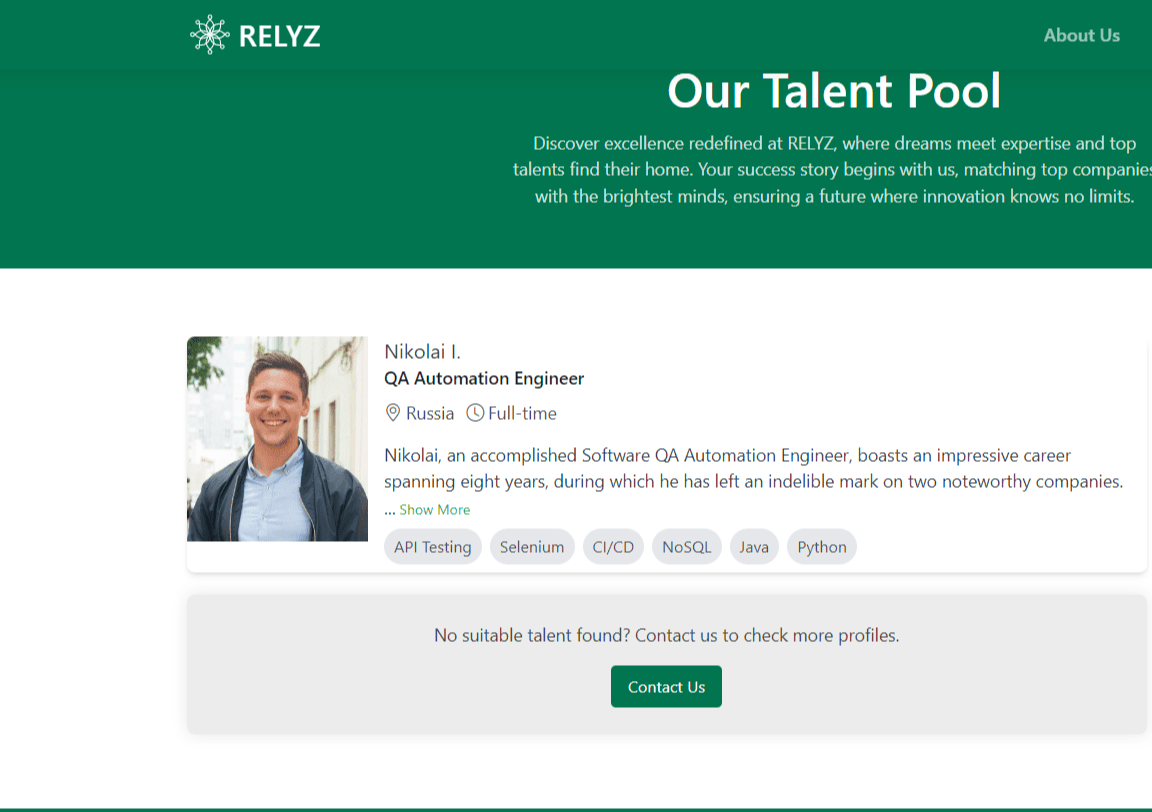Click the Full-time availability label
Image resolution: width=1152 pixels, height=812 pixels.
pyautogui.click(x=522, y=413)
